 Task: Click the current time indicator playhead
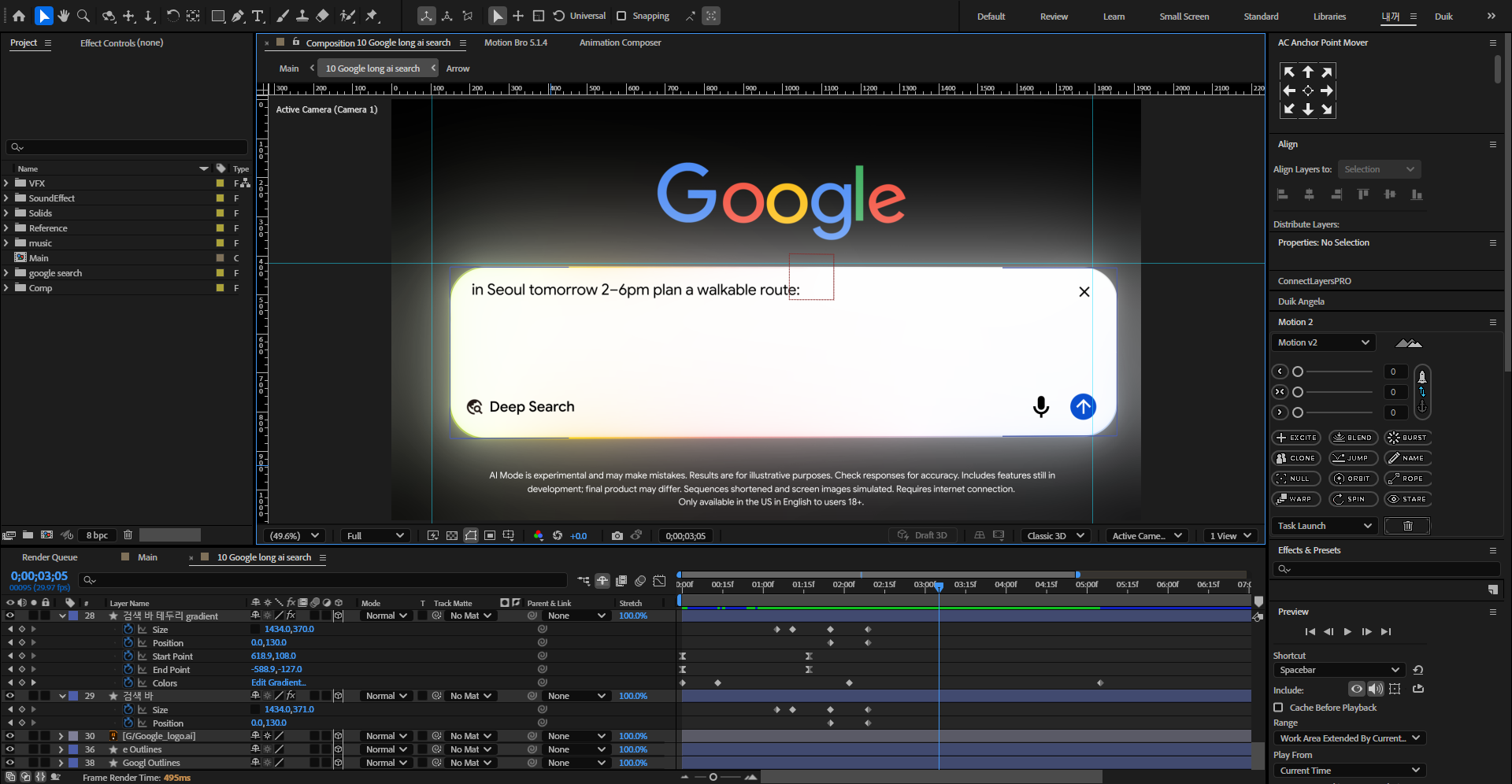(x=939, y=586)
